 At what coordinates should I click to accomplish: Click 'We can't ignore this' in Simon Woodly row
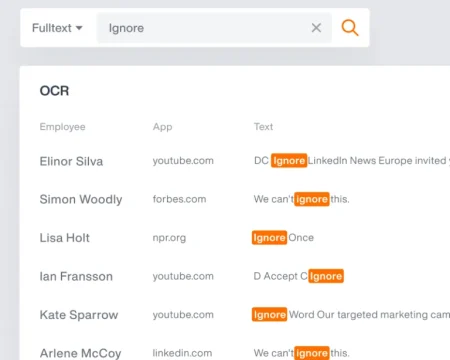pyautogui.click(x=302, y=199)
